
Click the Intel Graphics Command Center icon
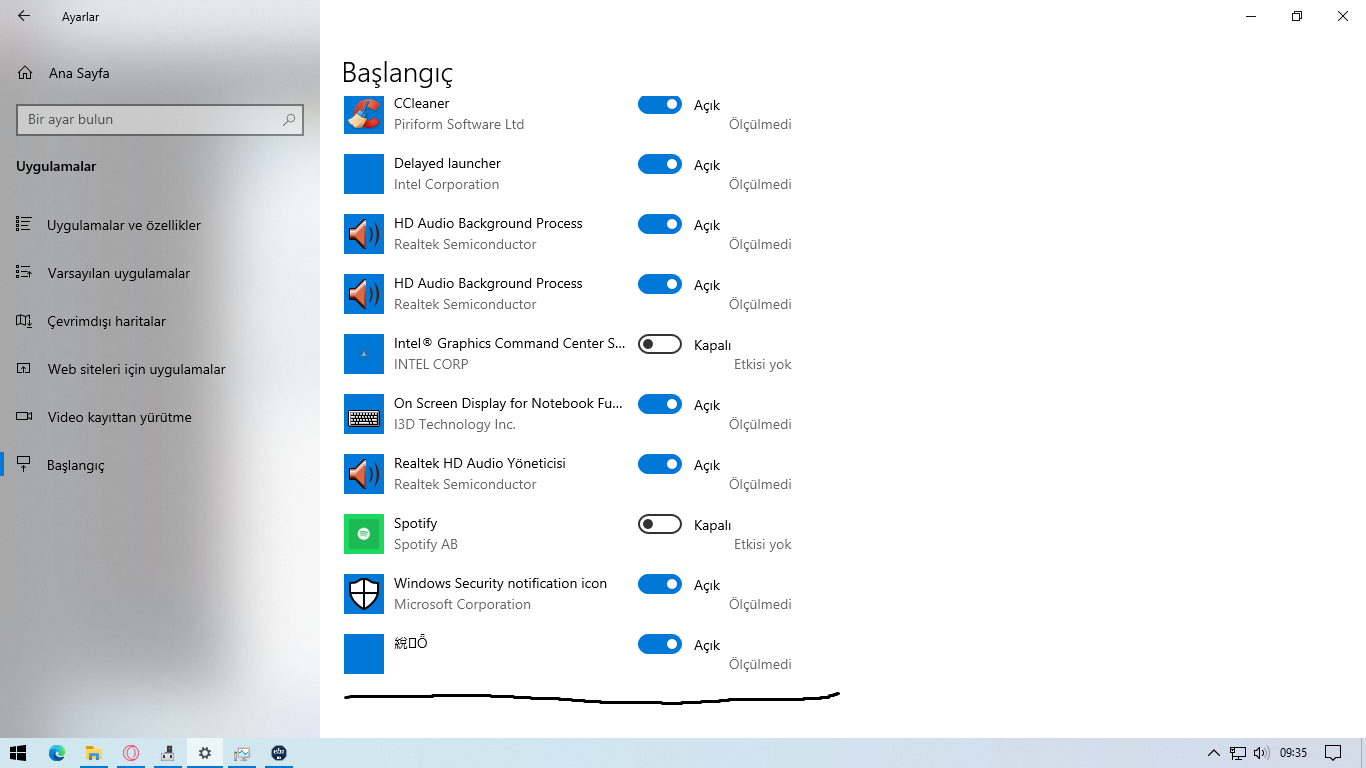pos(364,354)
